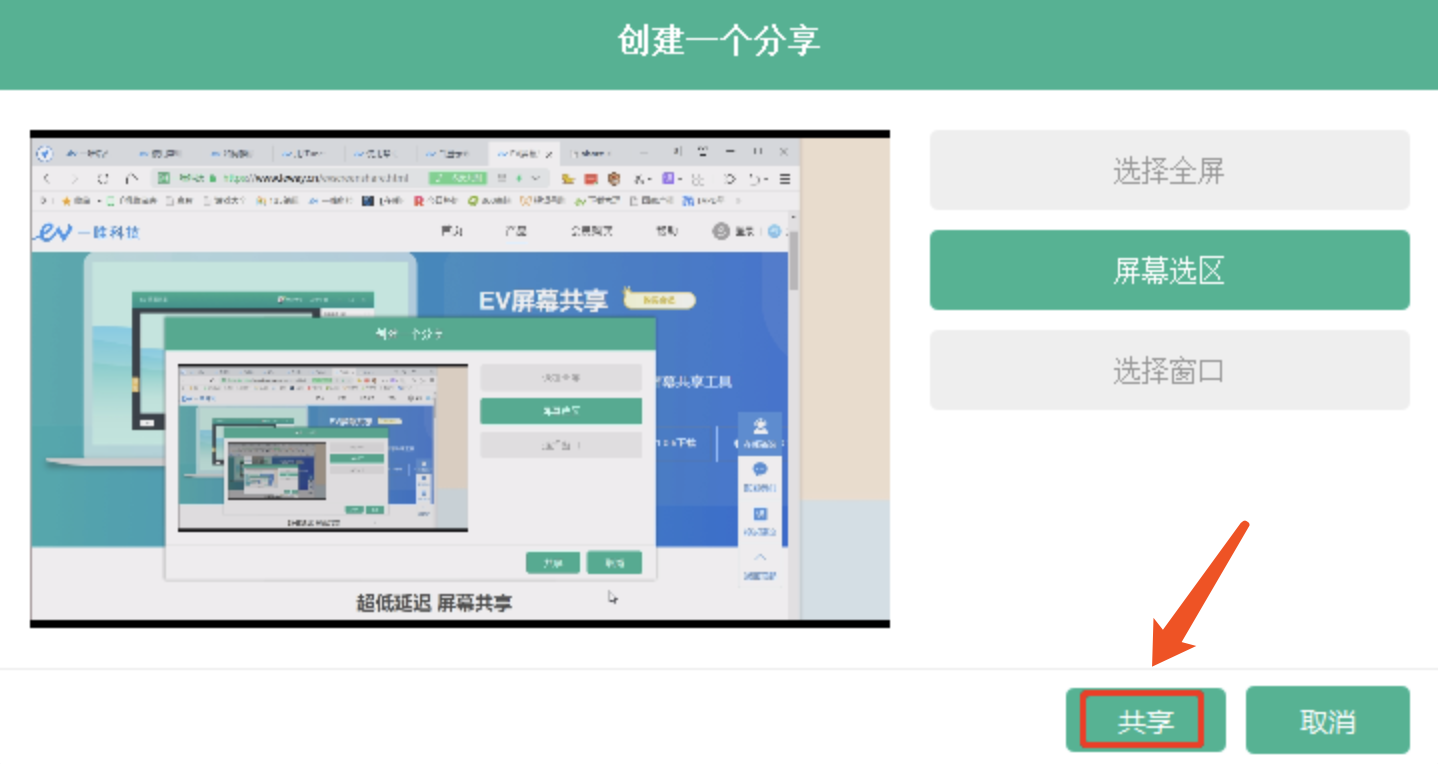Open the chat bubble icon in the page sidebar
Viewport: 1438px width, 764px height.
pyautogui.click(x=760, y=469)
